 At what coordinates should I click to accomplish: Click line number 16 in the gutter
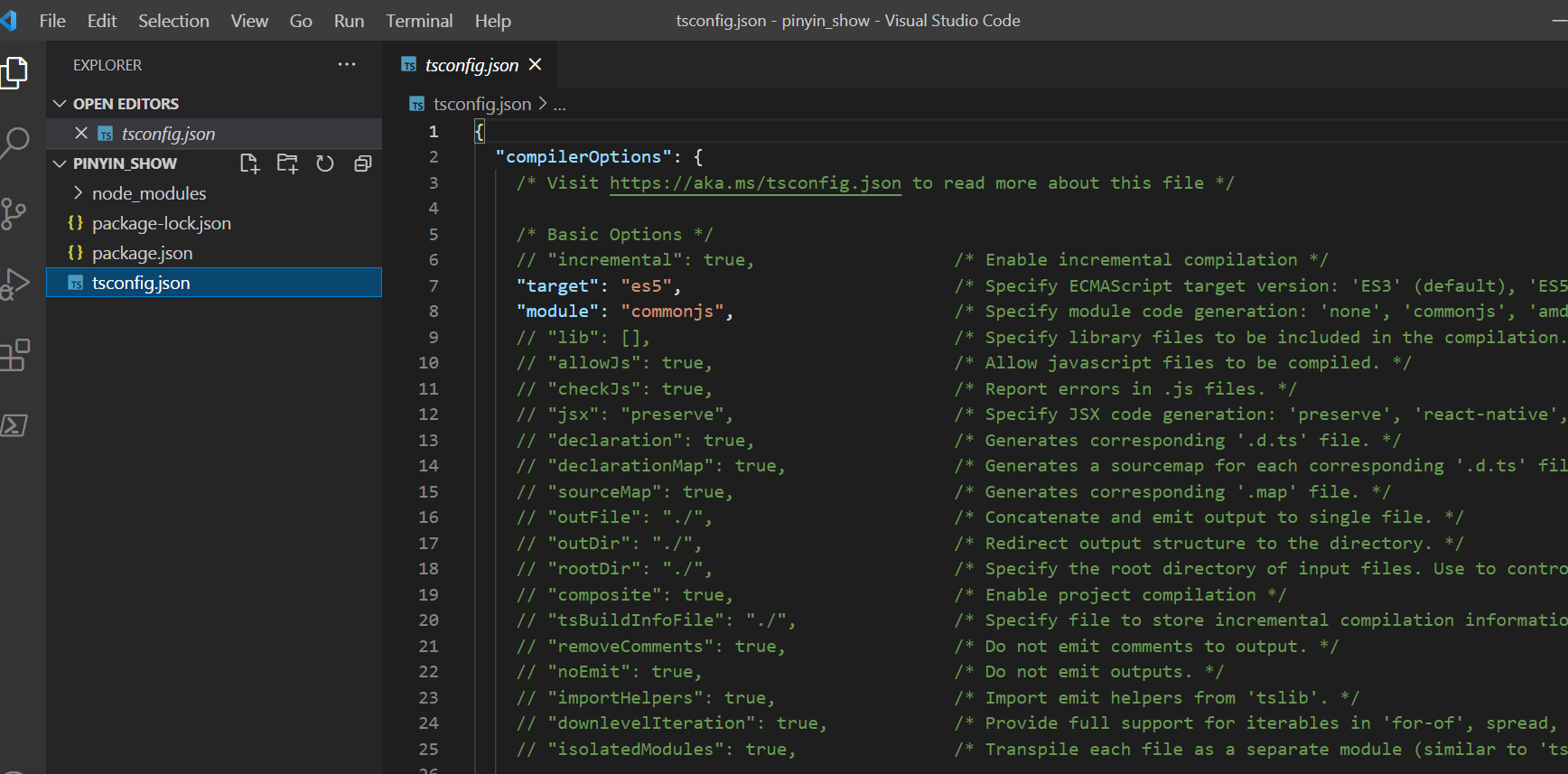[x=428, y=518]
